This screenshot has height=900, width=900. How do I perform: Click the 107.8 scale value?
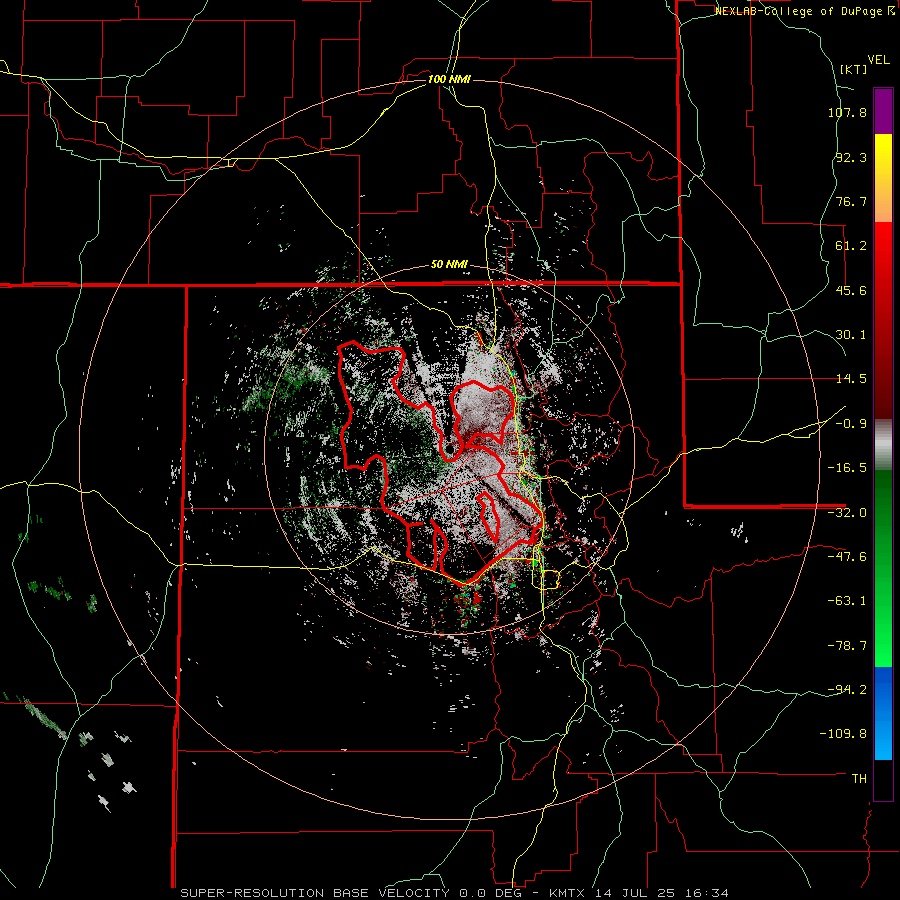point(847,112)
